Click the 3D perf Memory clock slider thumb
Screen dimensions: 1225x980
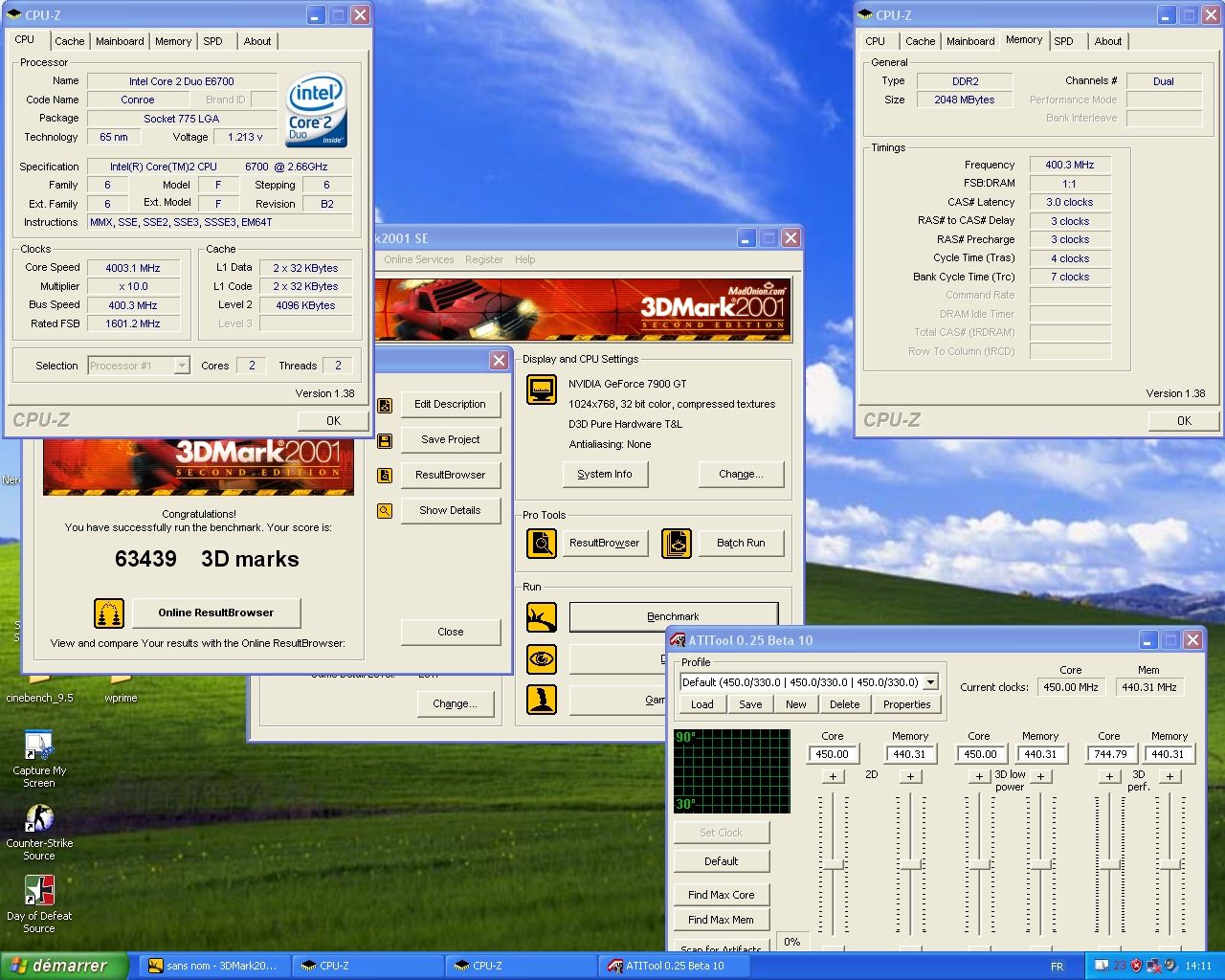[1169, 864]
